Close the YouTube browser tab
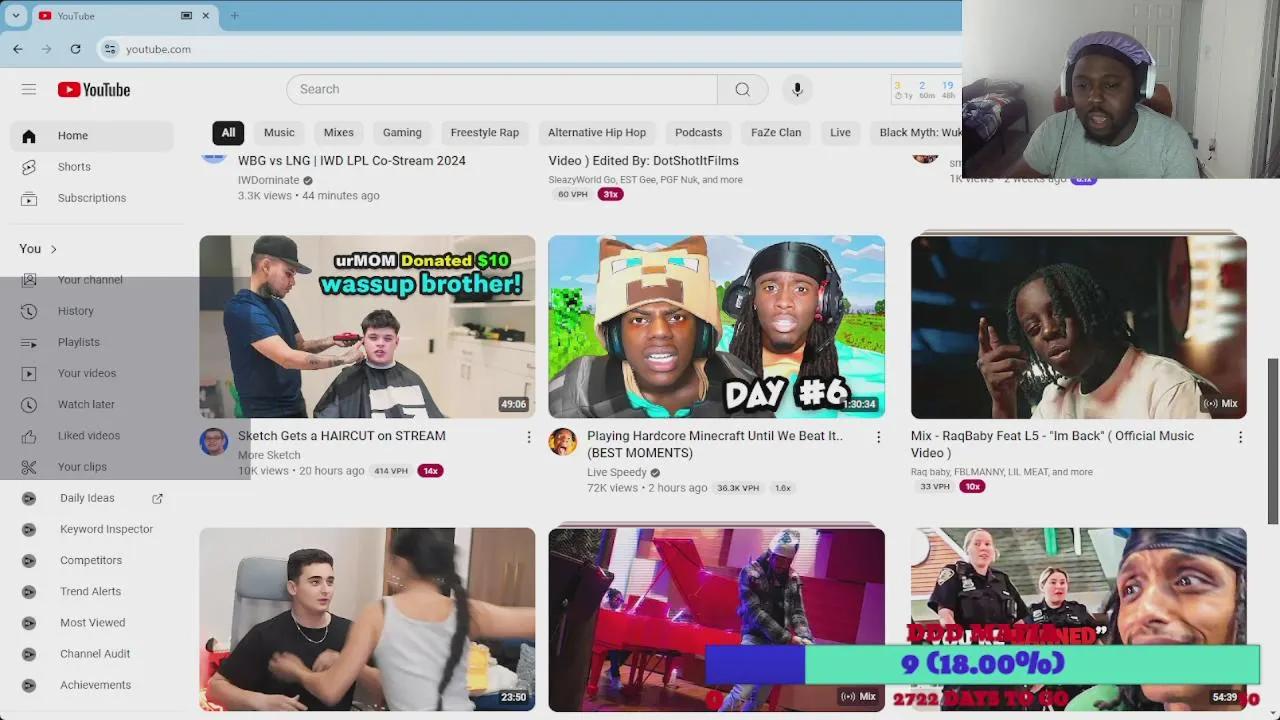This screenshot has width=1280, height=720. point(206,16)
